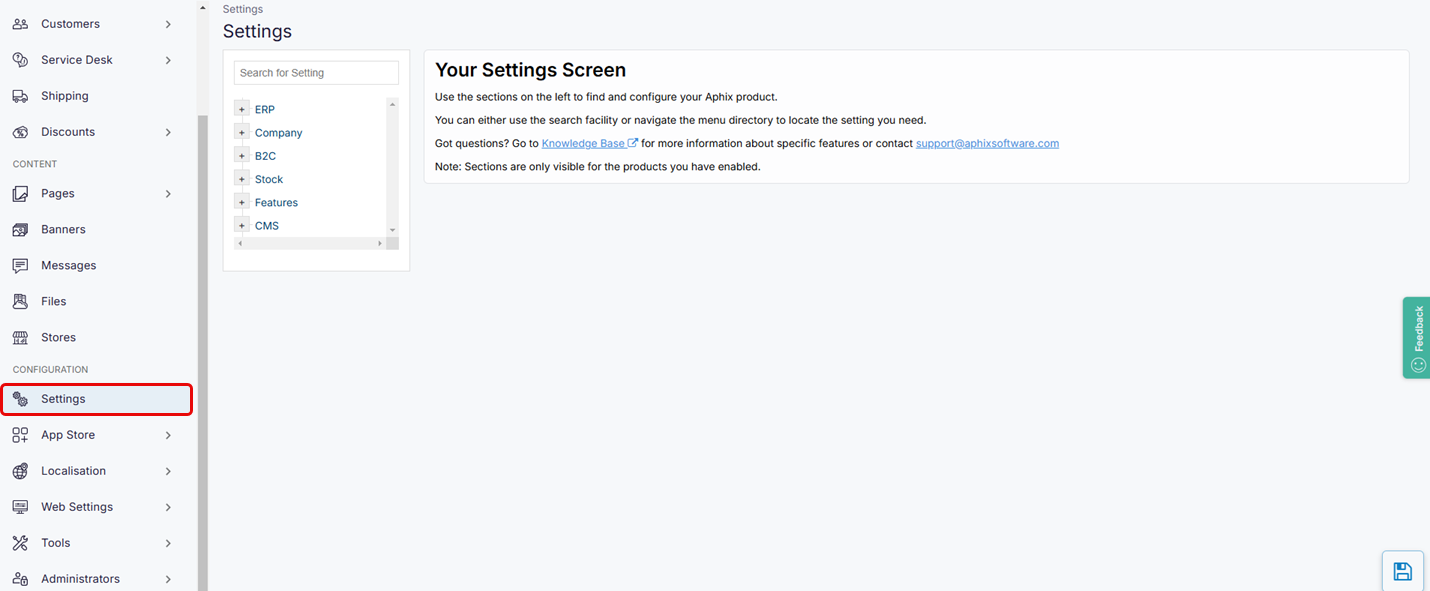The width and height of the screenshot is (1430, 591).
Task: Open the Messages menu entry
Action: (67, 265)
